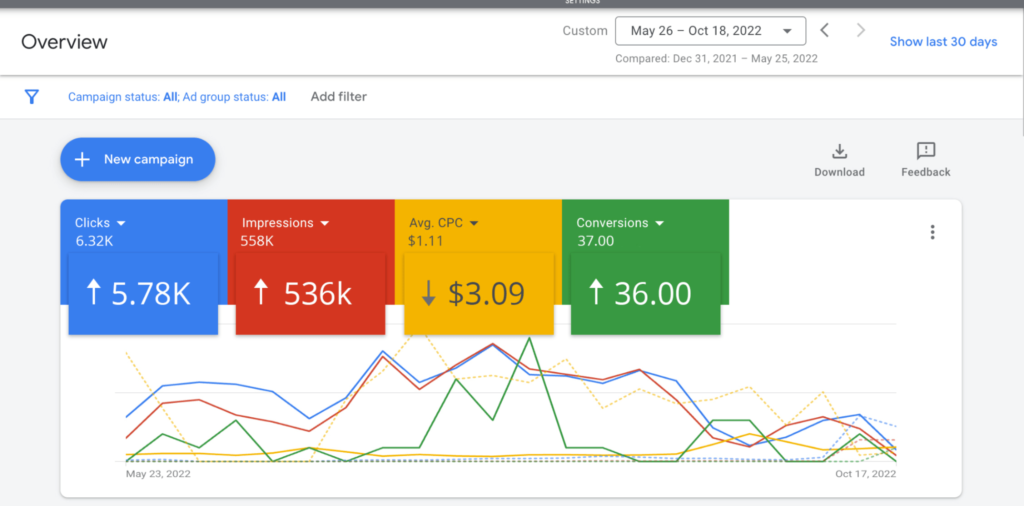Click the up arrow on 5.78K card
Screen dimensions: 1024x506
[94, 293]
